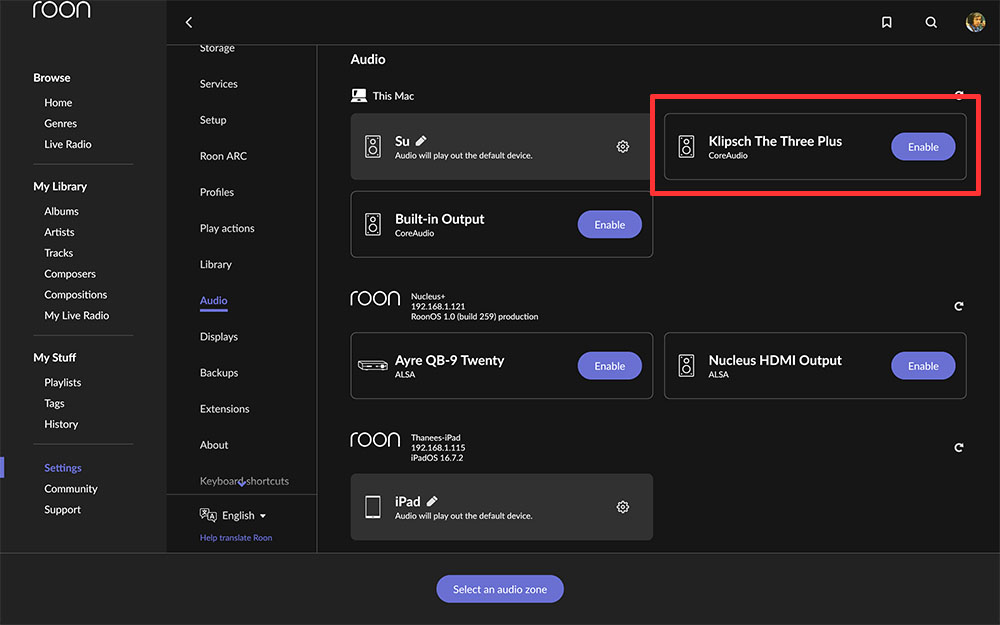Open the user profile avatar
Image resolution: width=1000 pixels, height=625 pixels.
tap(975, 22)
